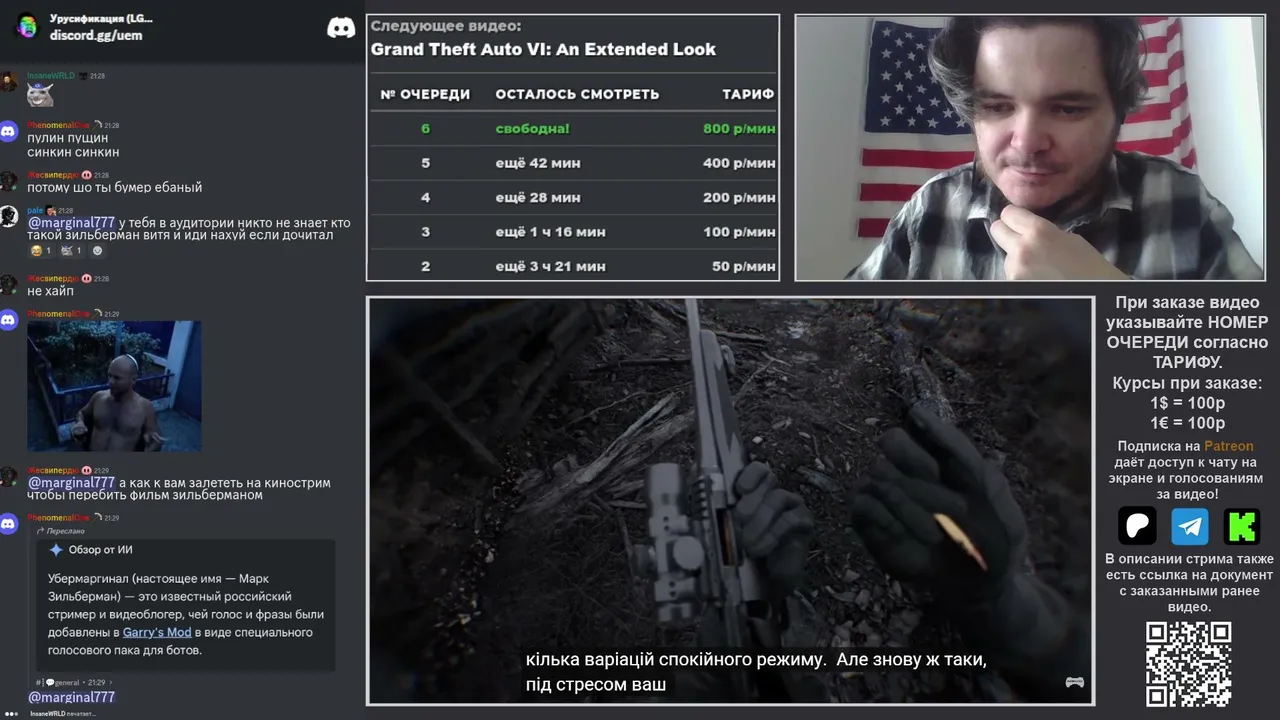
Task: Click the "1$ = 100р" exchange rate line
Action: tap(1188, 403)
